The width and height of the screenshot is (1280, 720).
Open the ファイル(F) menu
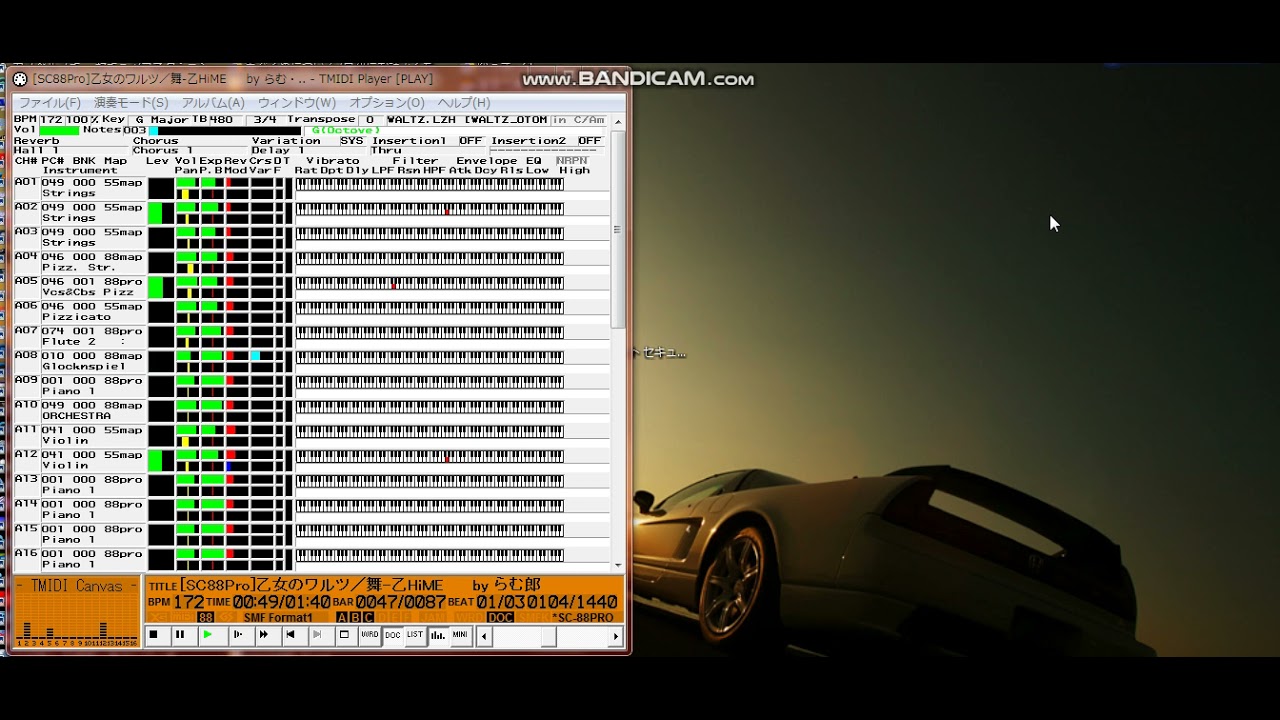tap(50, 103)
